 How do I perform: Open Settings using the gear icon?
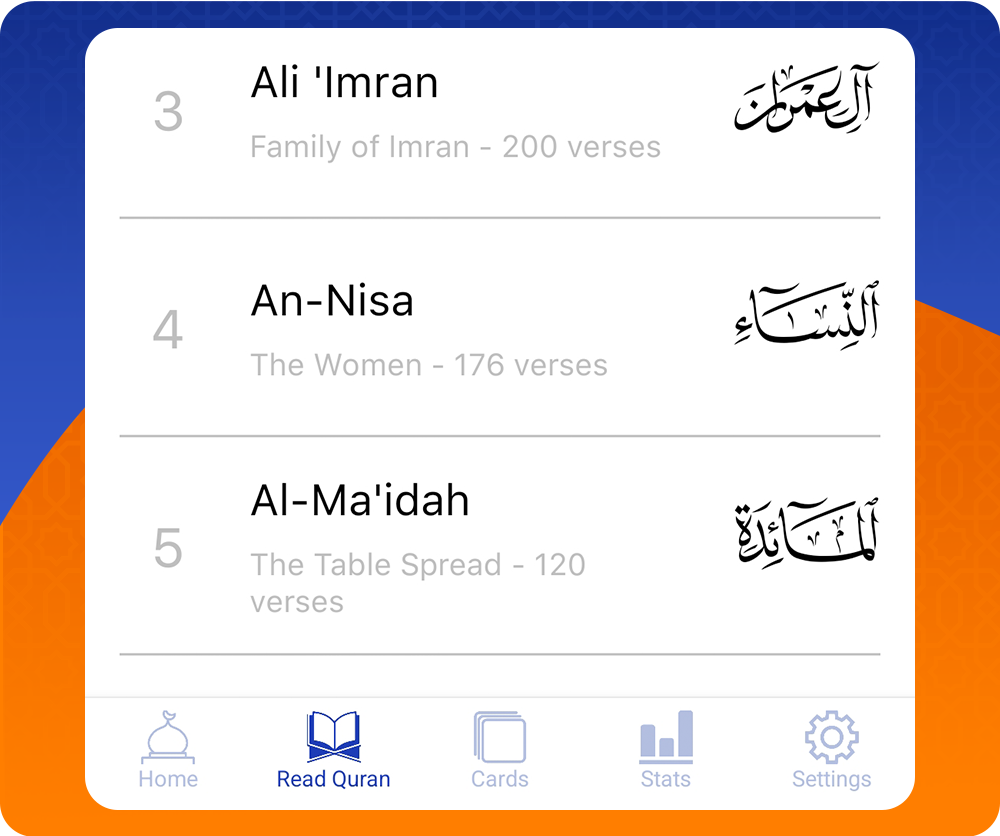click(x=831, y=735)
